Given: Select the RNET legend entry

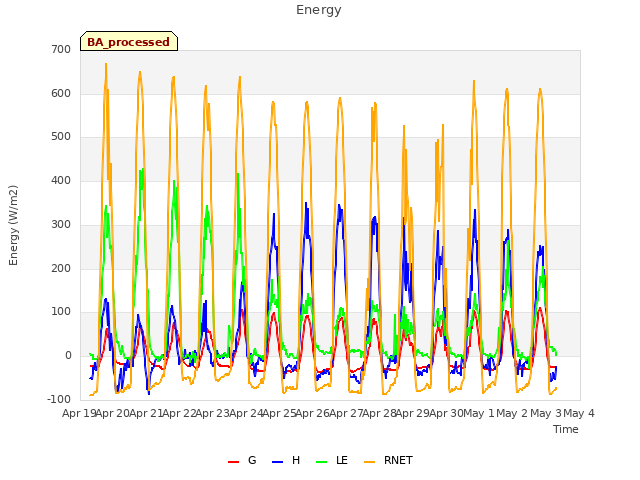Looking at the screenshot, I should click(x=388, y=460).
